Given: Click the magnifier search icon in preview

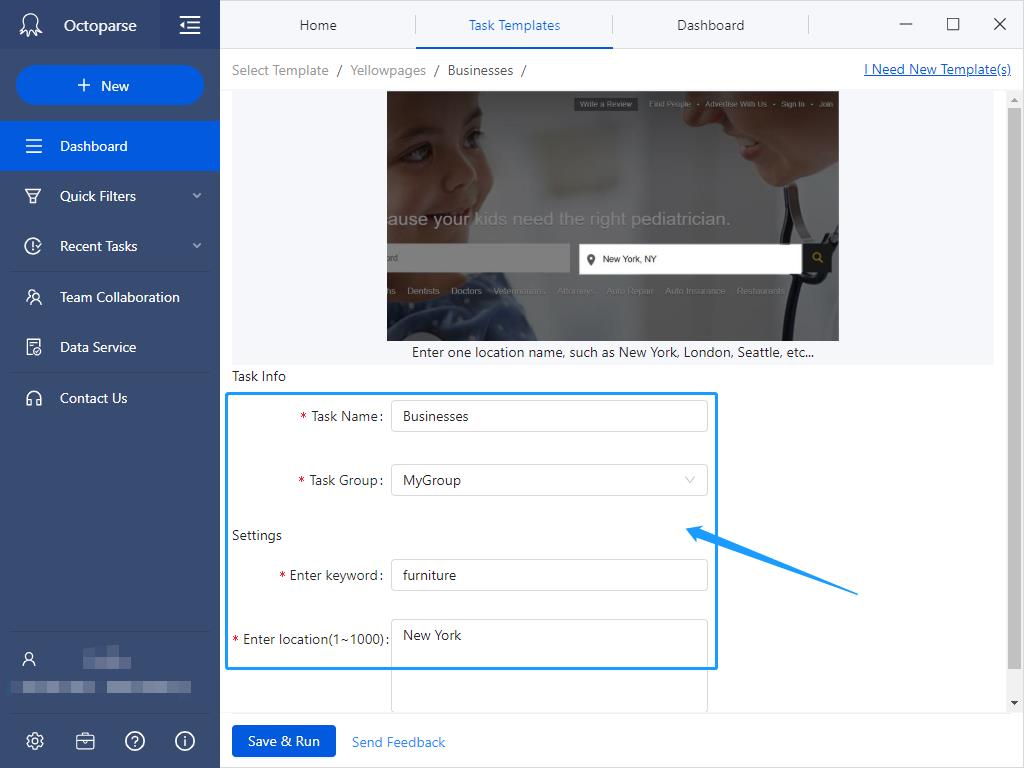Looking at the screenshot, I should pos(817,258).
